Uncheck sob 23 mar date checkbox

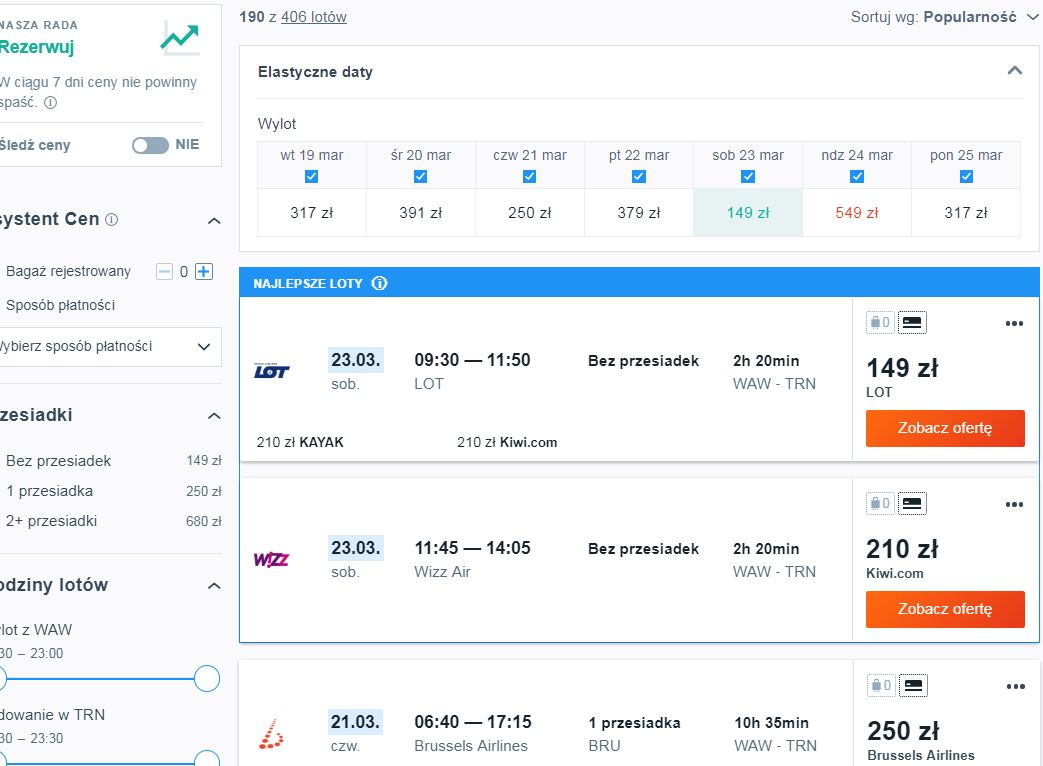coord(748,176)
